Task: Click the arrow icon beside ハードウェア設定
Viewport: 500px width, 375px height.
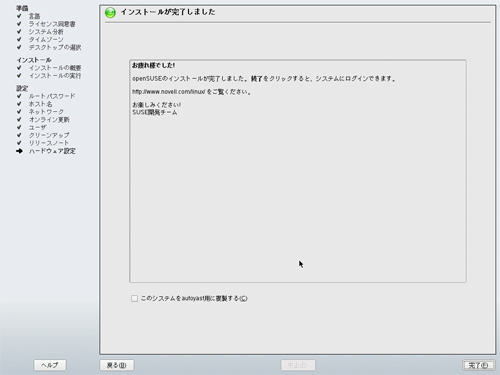Action: point(19,151)
